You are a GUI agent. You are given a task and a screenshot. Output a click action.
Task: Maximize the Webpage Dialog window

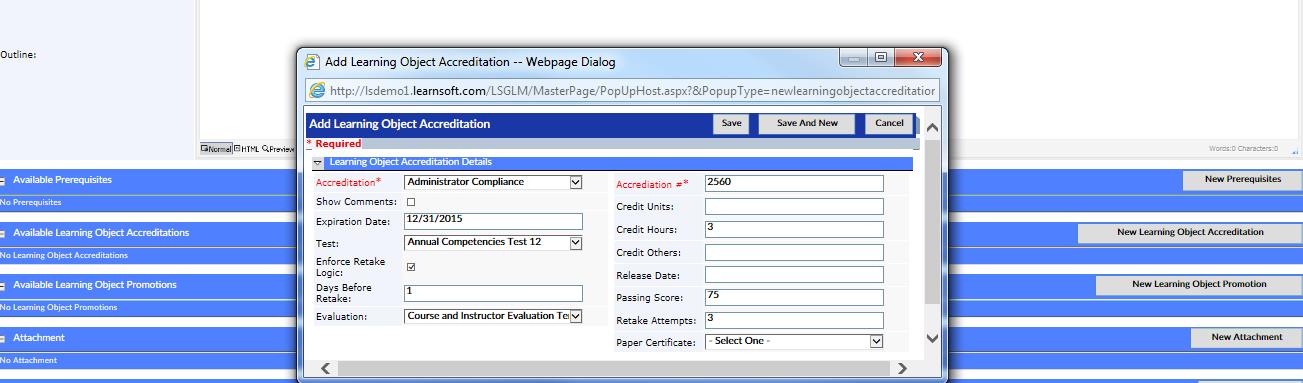pyautogui.click(x=882, y=58)
